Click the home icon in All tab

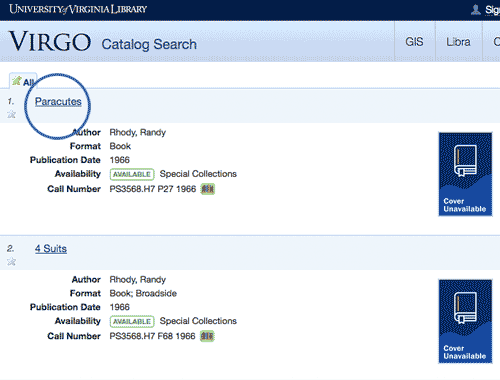pyautogui.click(x=17, y=80)
